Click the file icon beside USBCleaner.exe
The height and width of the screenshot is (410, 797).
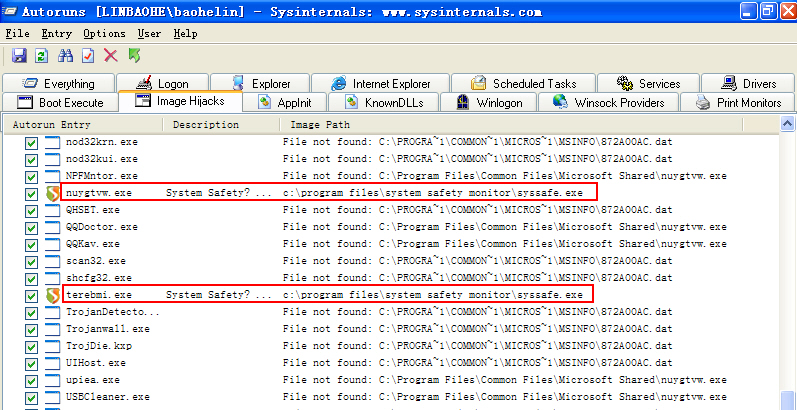pos(52,397)
